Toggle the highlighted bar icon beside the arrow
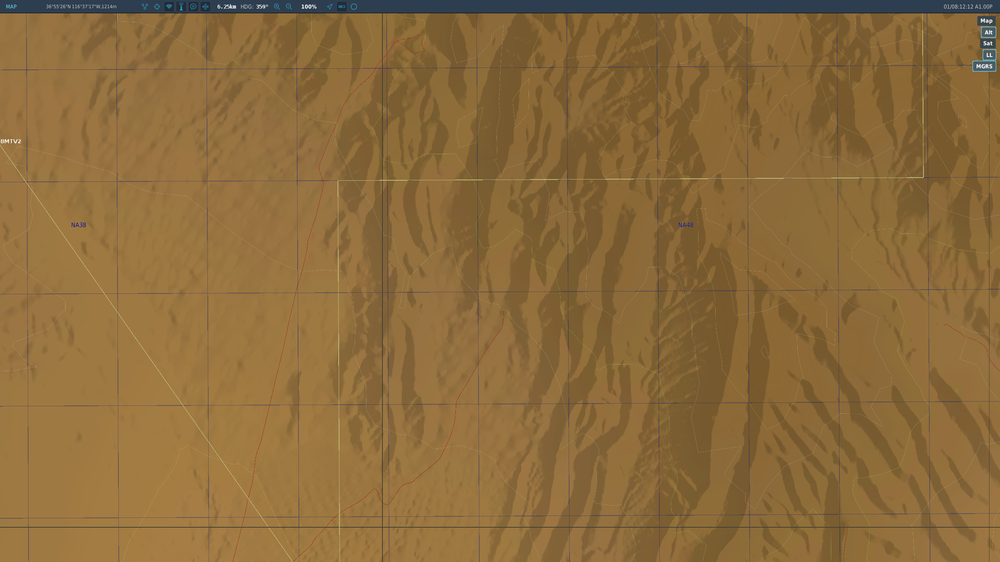The width and height of the screenshot is (1000, 562). (342, 6)
